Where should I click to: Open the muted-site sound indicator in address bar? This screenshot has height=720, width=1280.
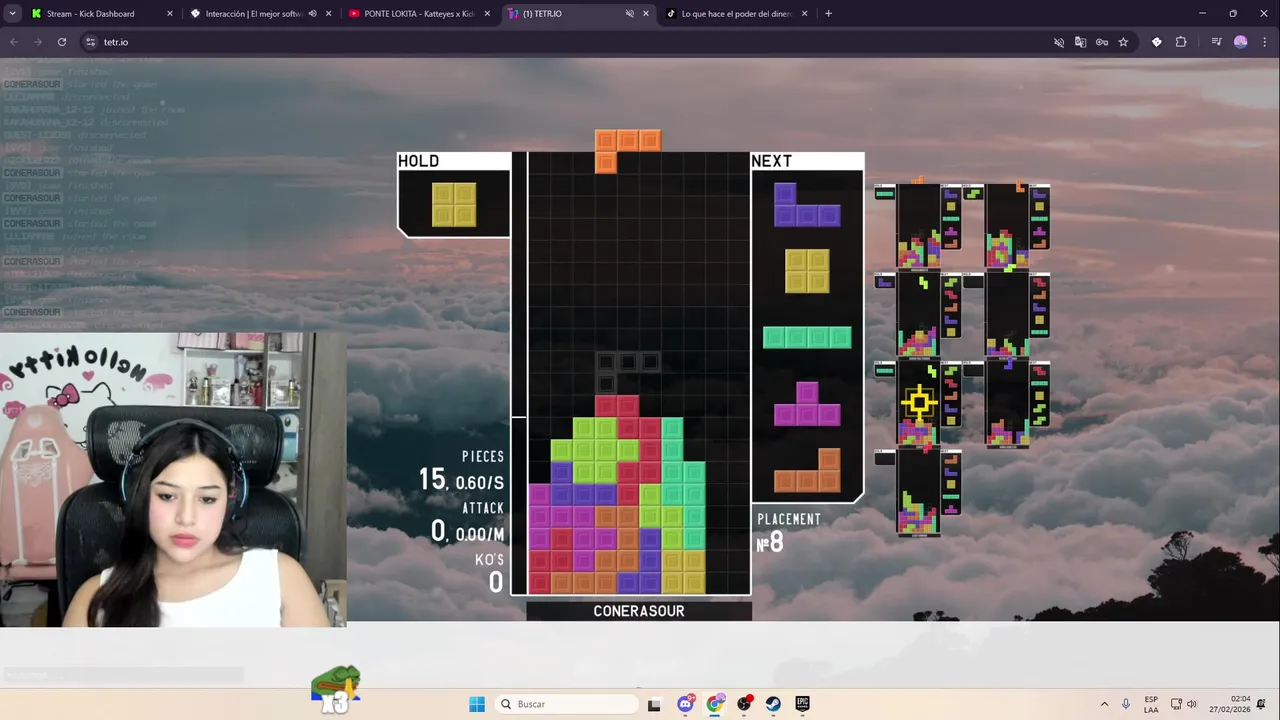[1059, 42]
